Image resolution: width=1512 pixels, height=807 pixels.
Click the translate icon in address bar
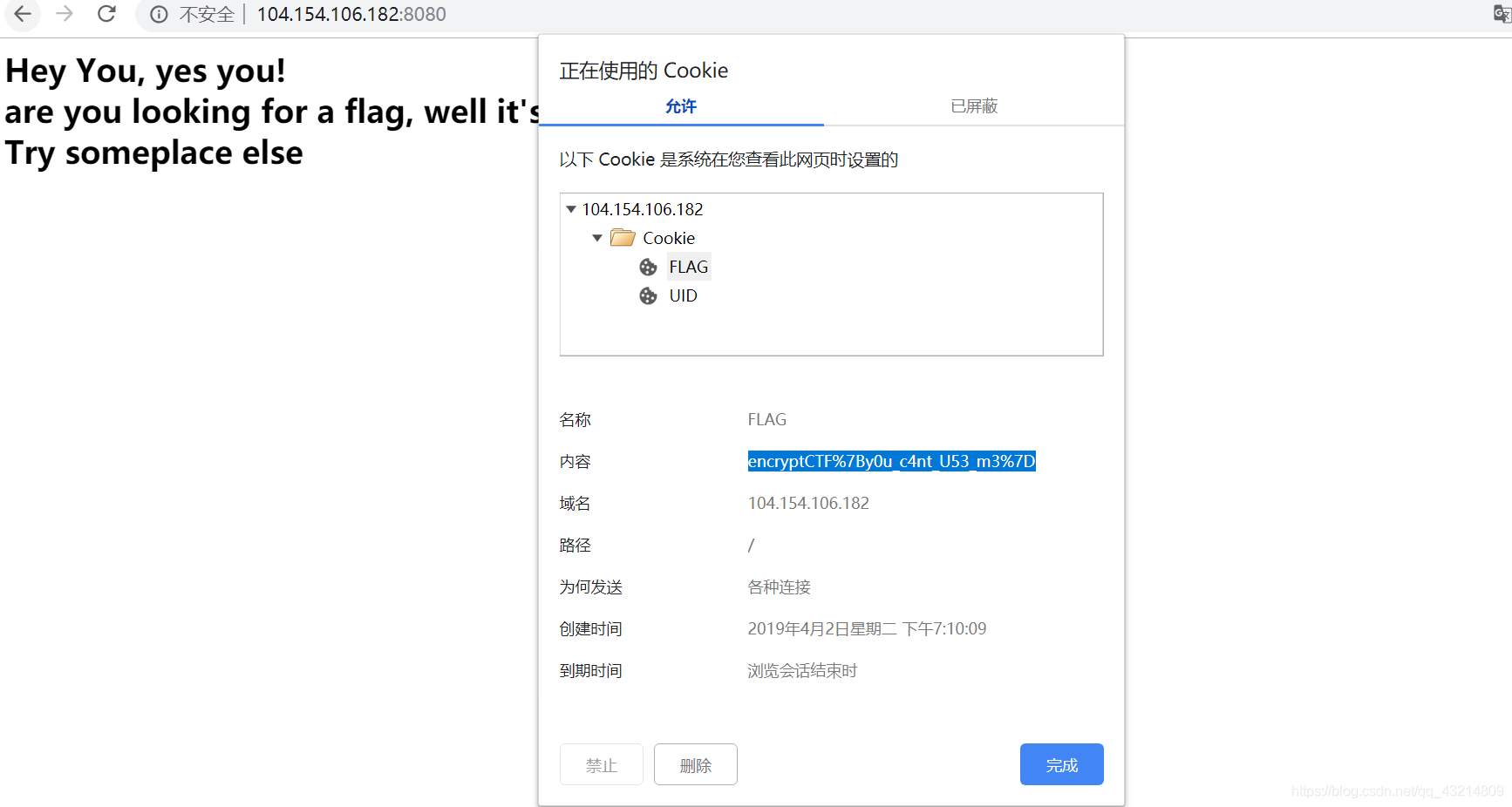click(1502, 14)
